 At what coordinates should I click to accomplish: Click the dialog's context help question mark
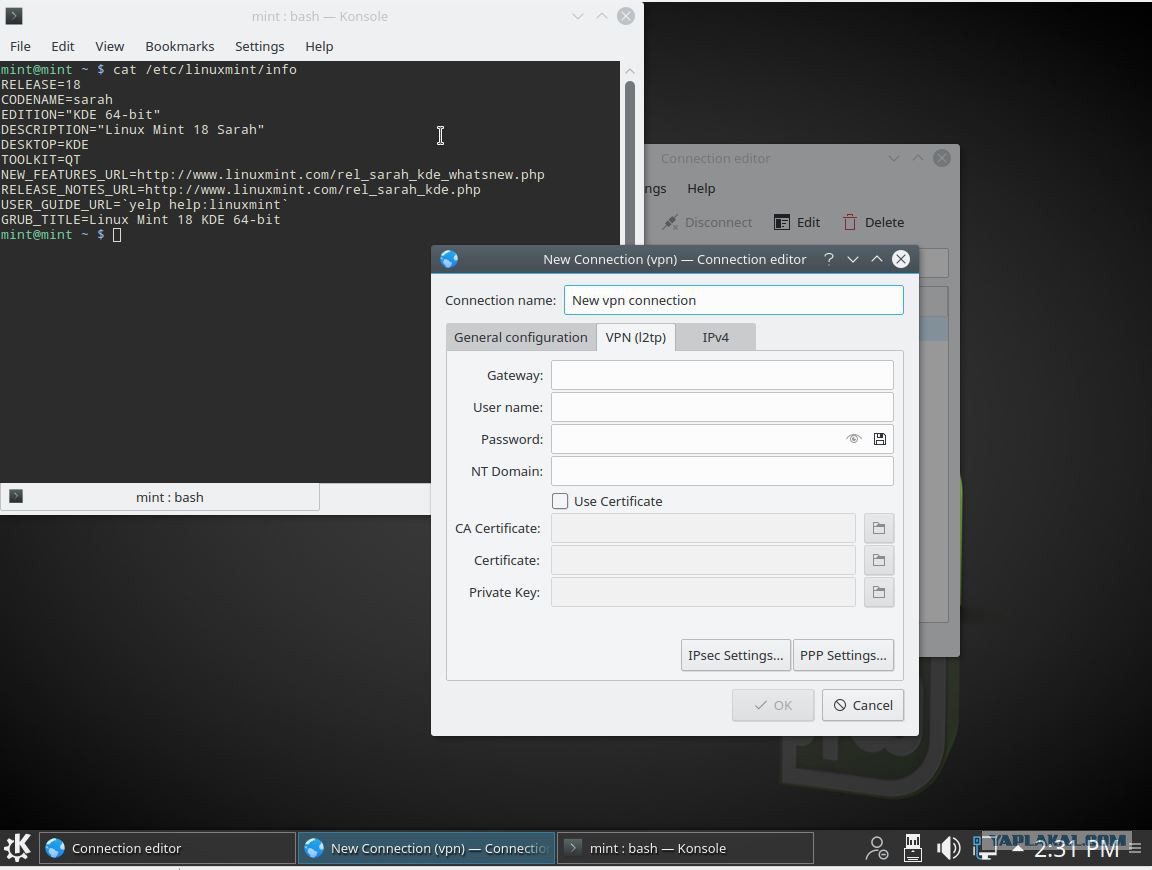(x=829, y=259)
